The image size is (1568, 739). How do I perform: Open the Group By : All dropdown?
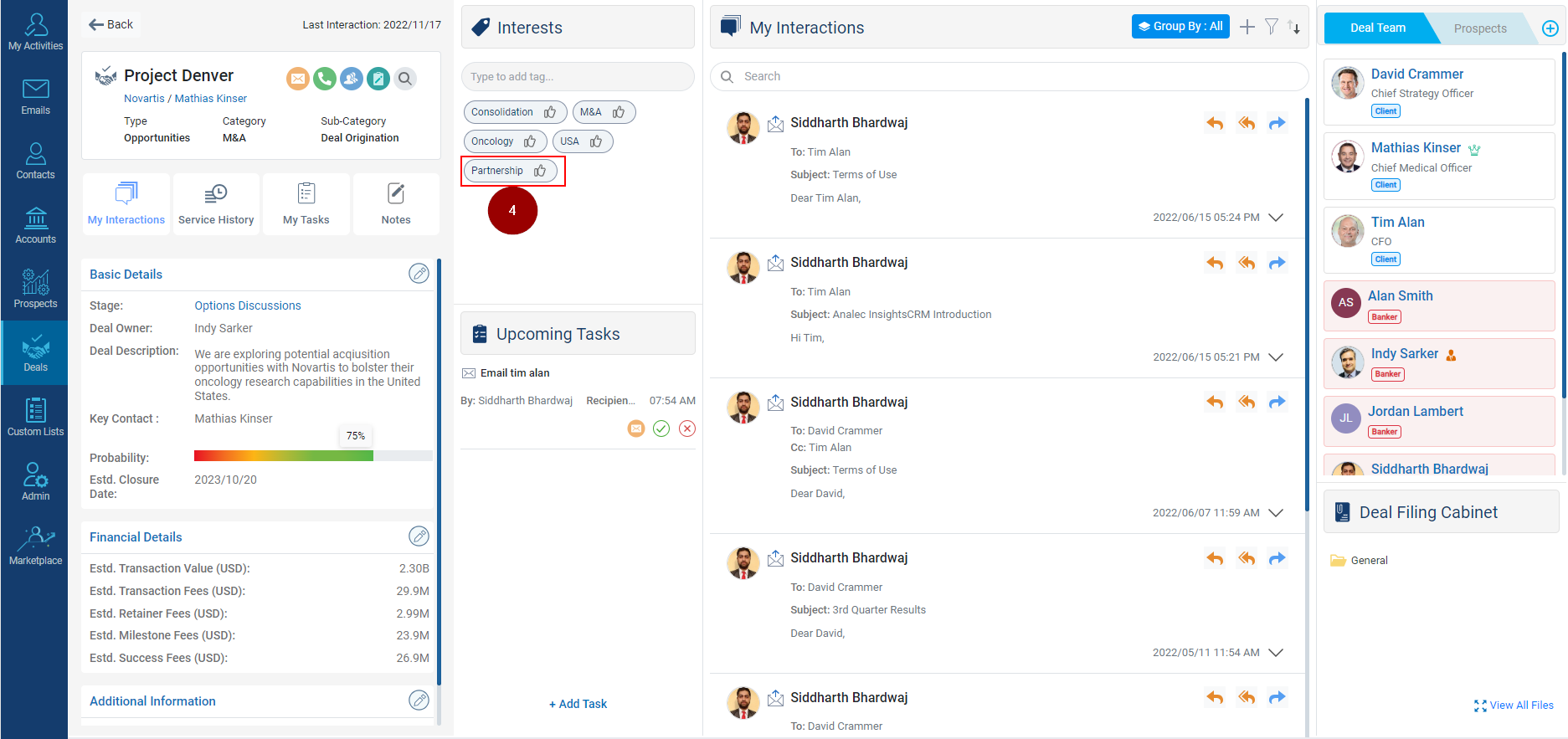coord(1180,27)
